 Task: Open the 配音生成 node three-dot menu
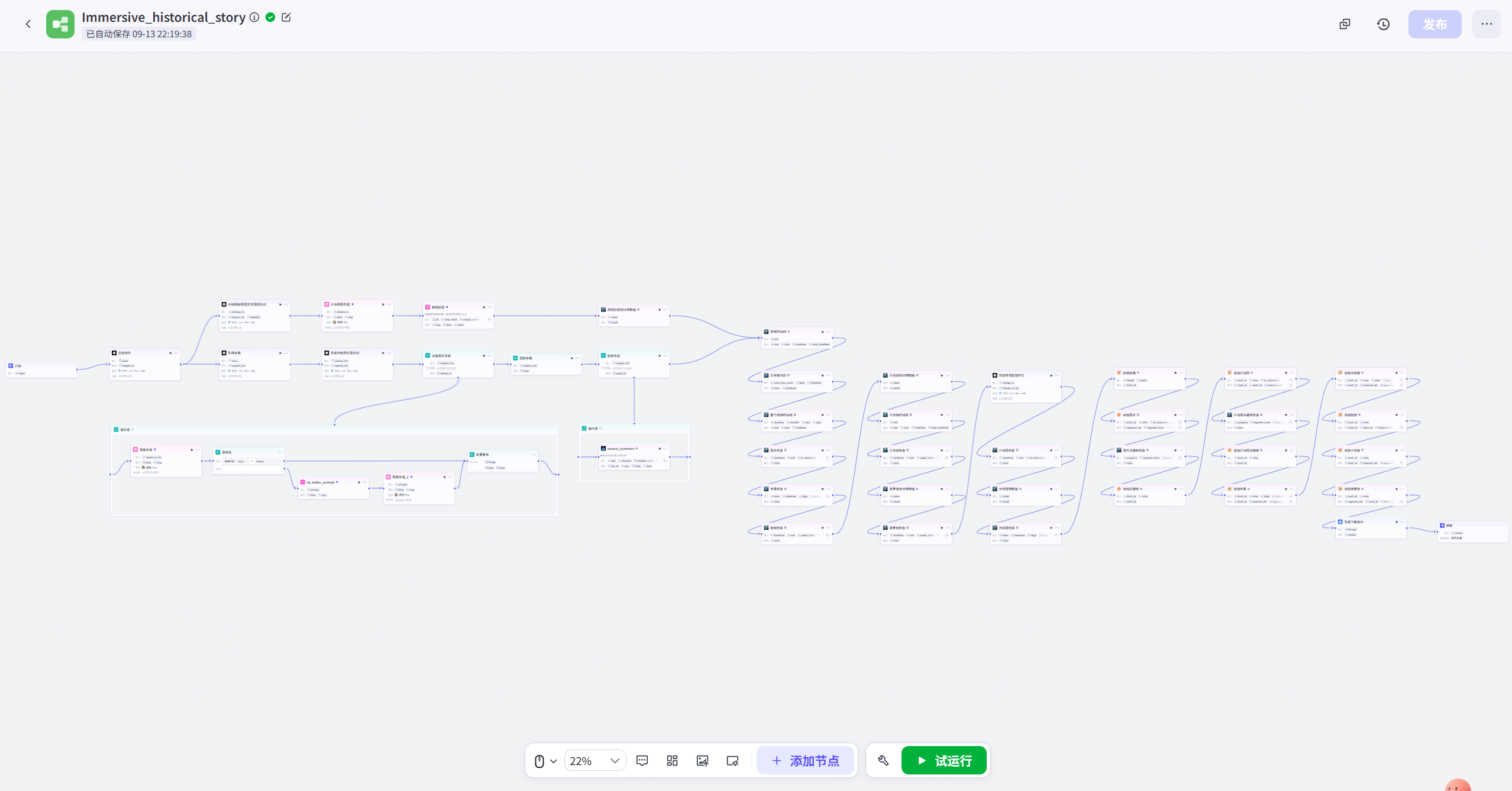point(665,356)
